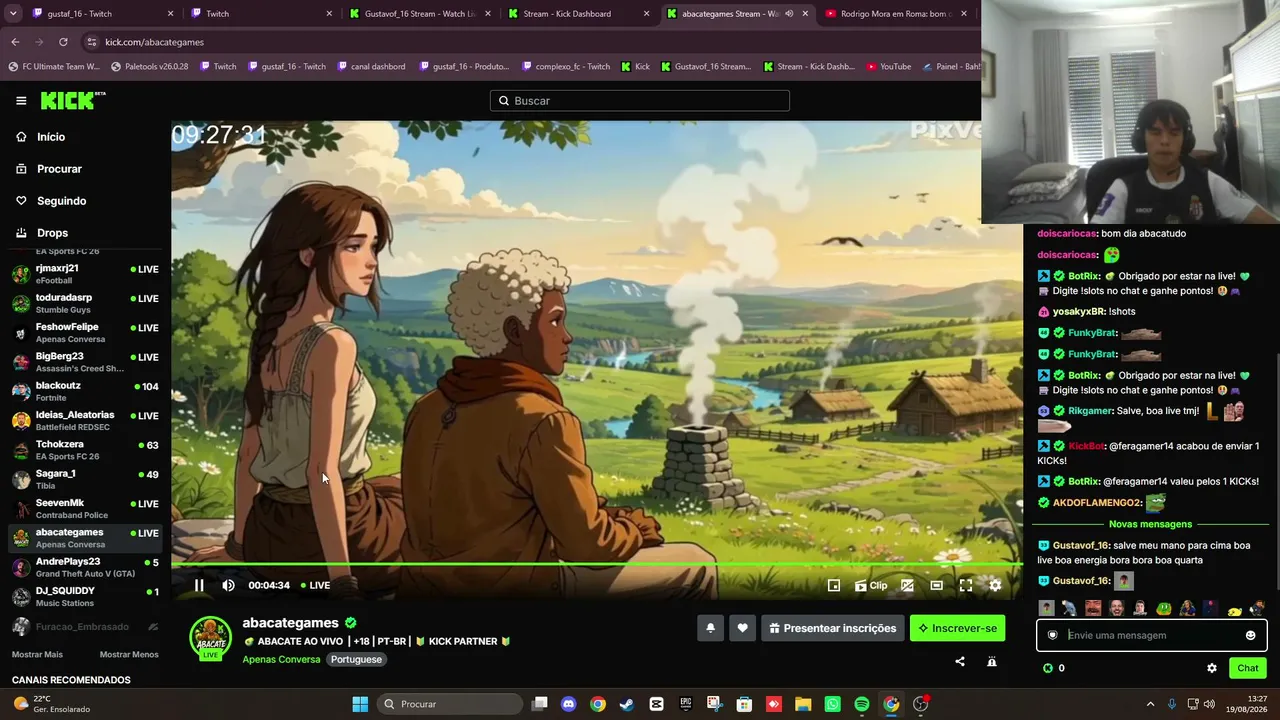
Task: Create a Clip of the stream
Action: point(871,586)
